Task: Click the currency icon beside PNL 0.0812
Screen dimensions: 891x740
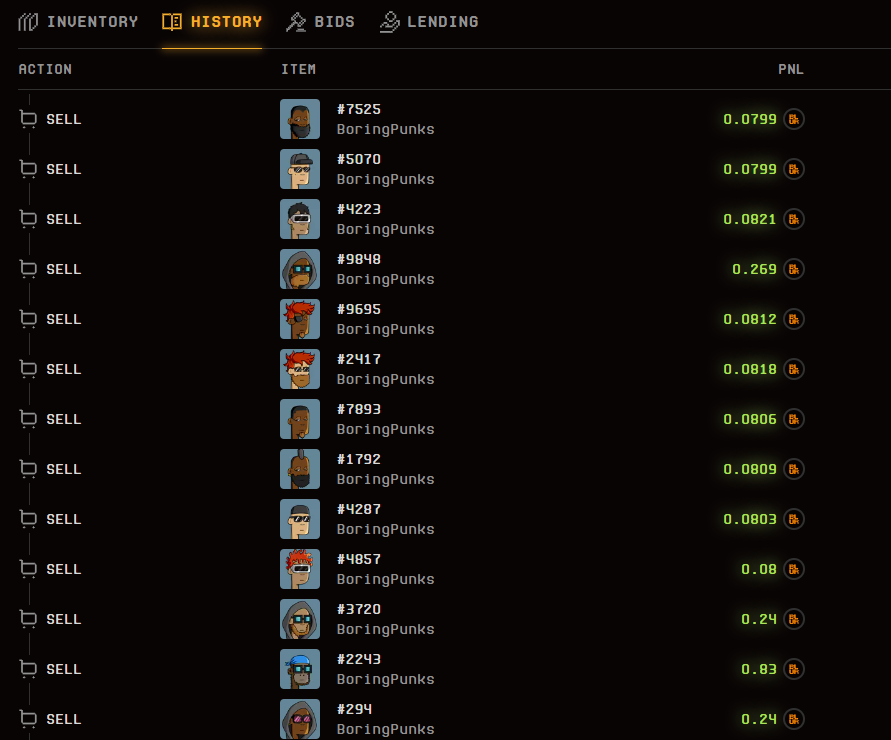Action: tap(794, 319)
